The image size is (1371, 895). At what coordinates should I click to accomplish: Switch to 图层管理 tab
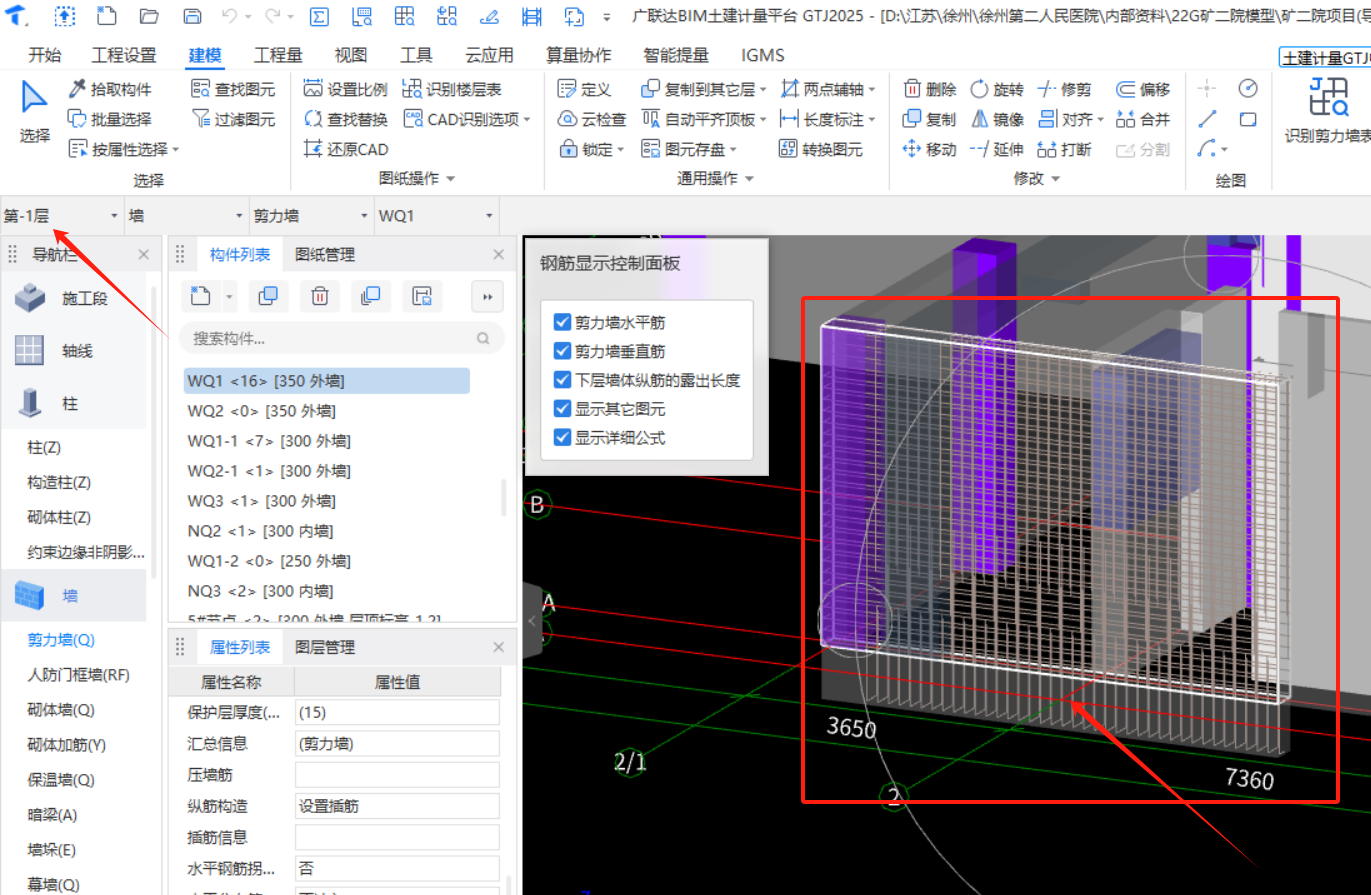click(x=325, y=647)
